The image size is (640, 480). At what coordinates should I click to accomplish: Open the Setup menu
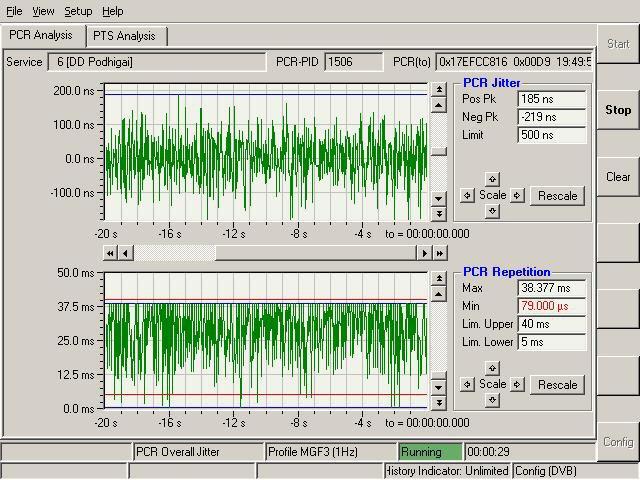coord(78,11)
